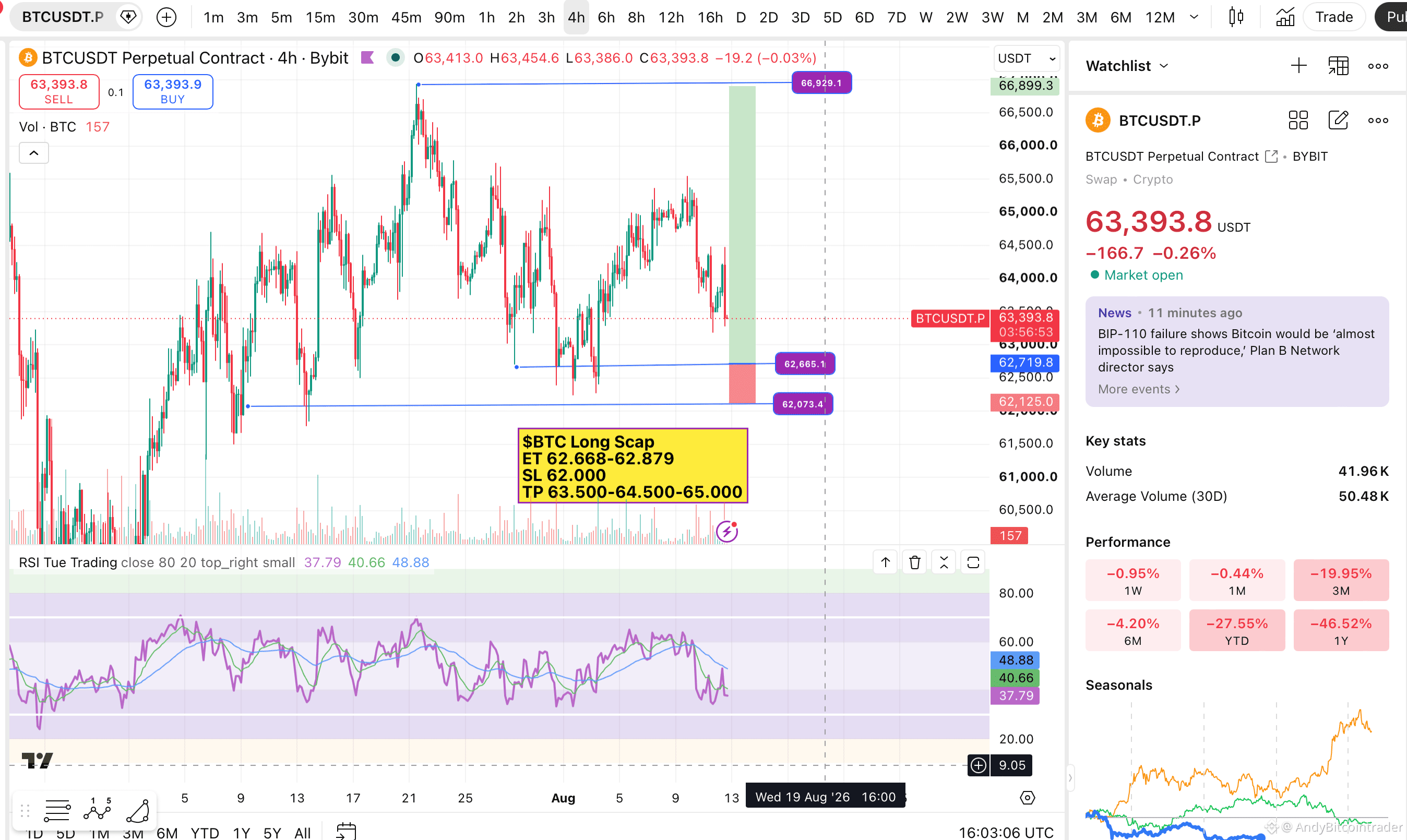The image size is (1407, 840).
Task: Click the SELL 63,393.8 button
Action: [x=59, y=91]
